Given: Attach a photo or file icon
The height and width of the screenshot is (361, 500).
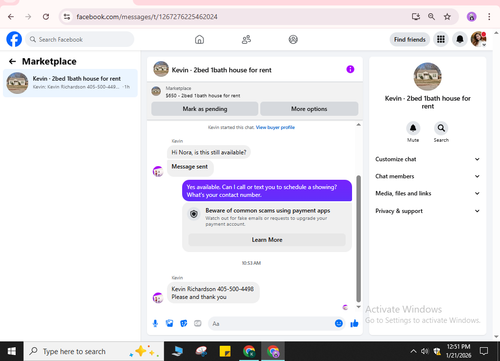Looking at the screenshot, I should pyautogui.click(x=170, y=323).
